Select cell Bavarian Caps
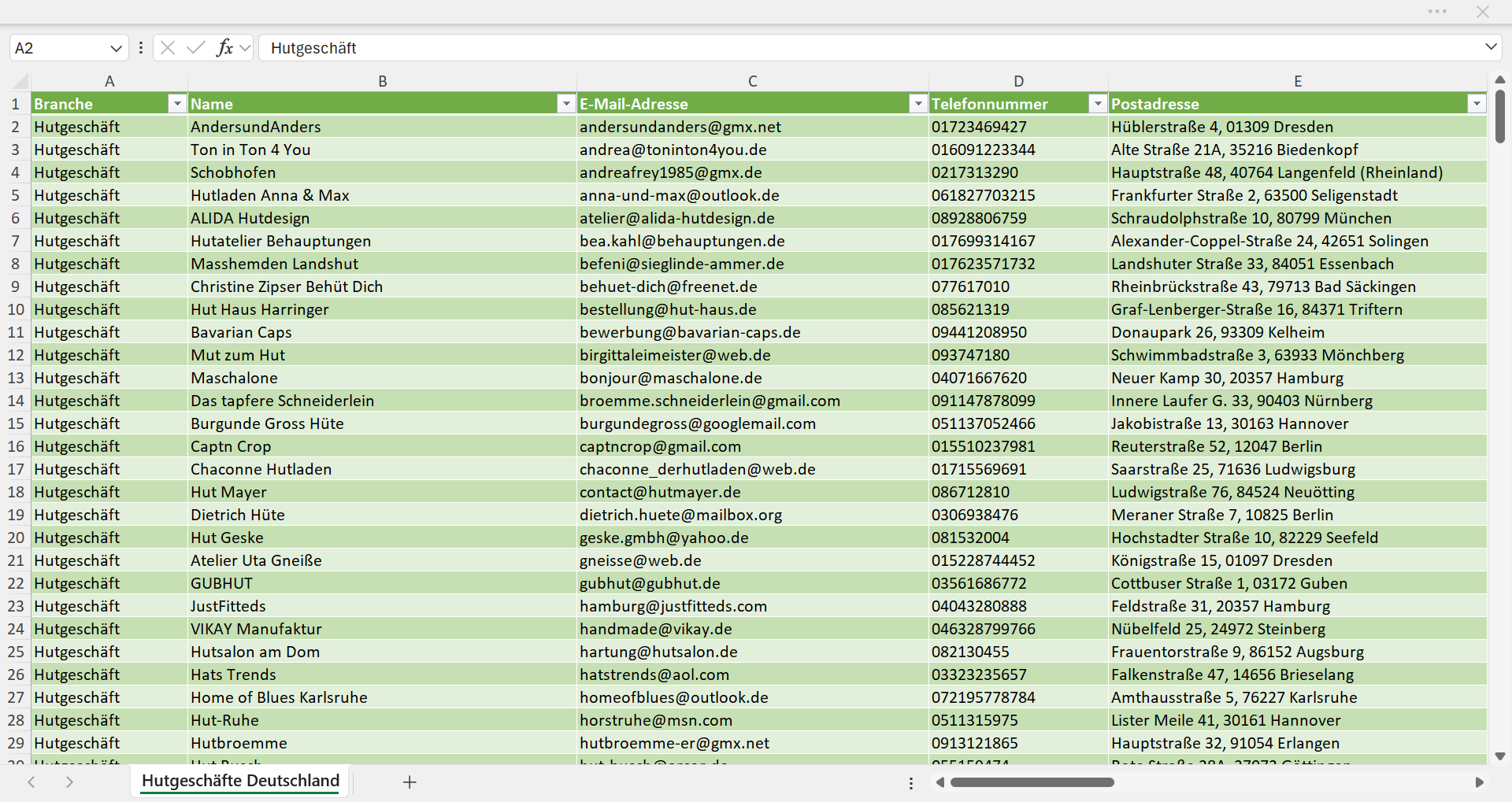This screenshot has width=1512, height=802. pyautogui.click(x=382, y=332)
